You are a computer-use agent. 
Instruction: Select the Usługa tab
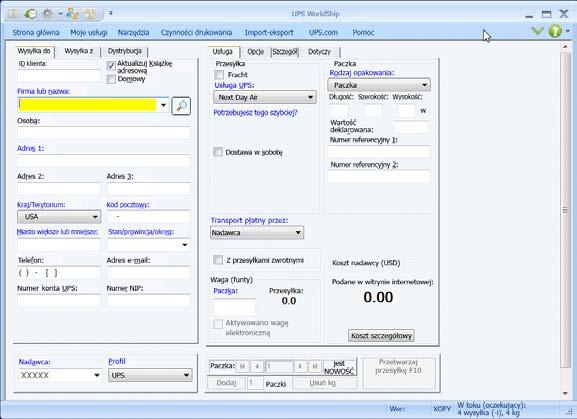click(223, 52)
